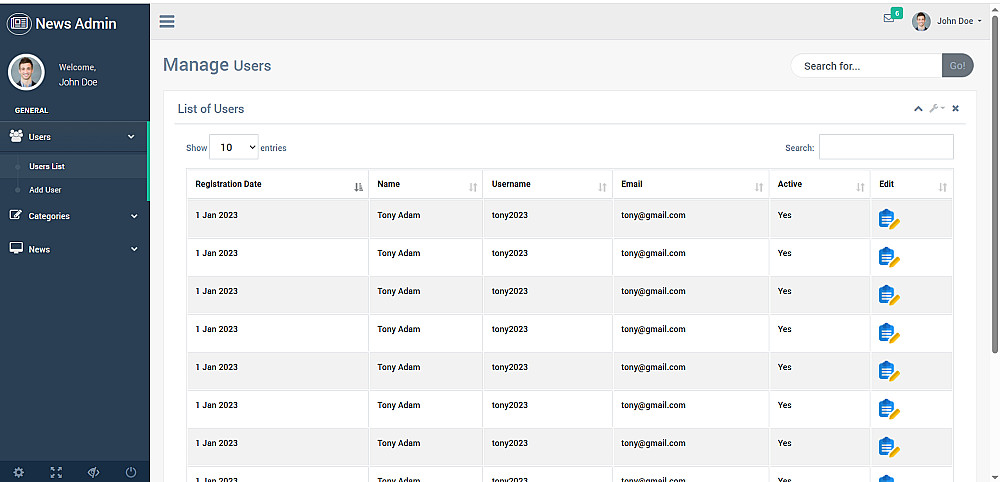Viewport: 1000px width, 482px height.
Task: Open the mail envelope notifications
Action: (889, 18)
